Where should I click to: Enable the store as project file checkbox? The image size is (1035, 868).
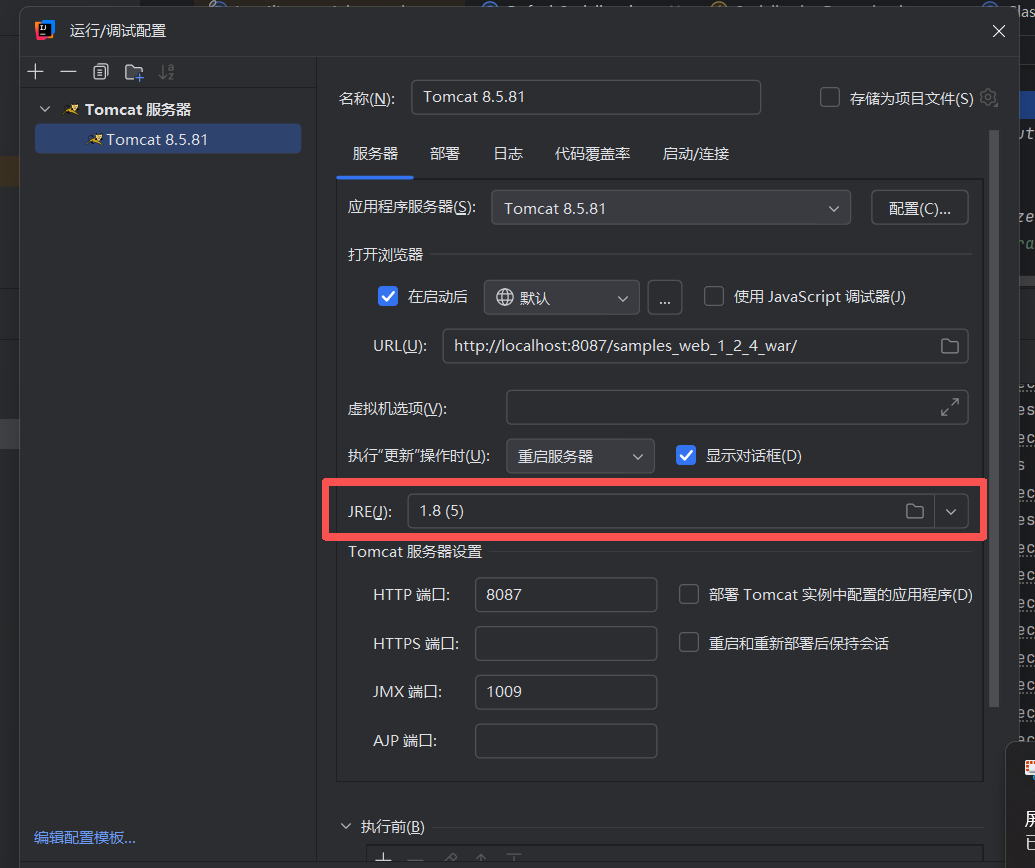[x=829, y=97]
